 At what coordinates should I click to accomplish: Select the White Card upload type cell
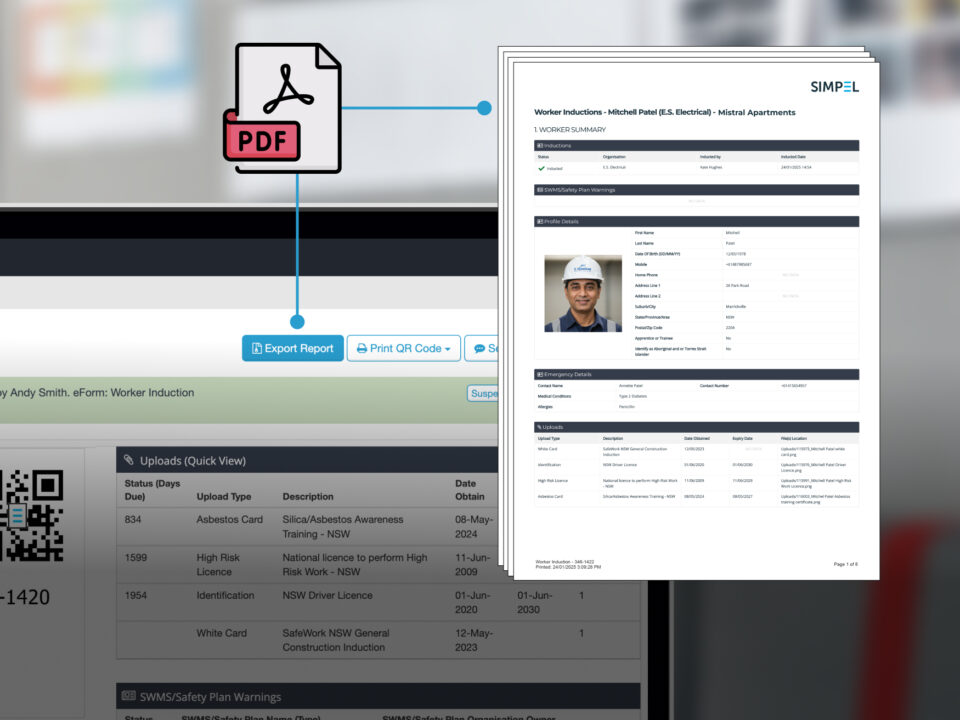tap(221, 633)
